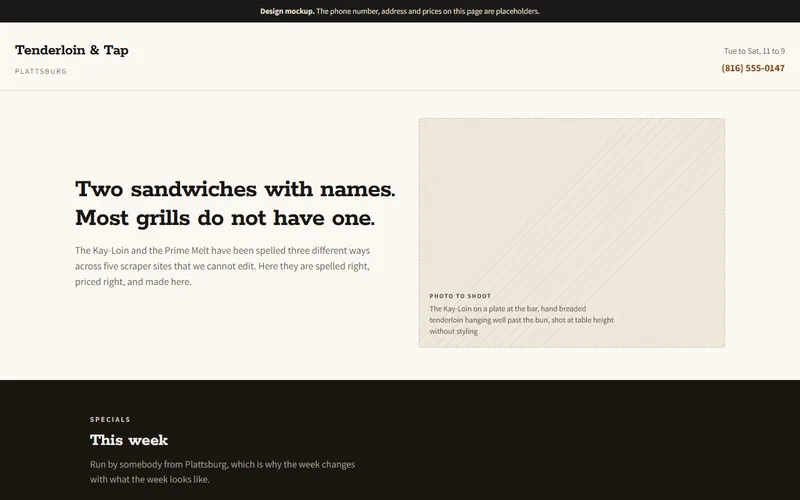This screenshot has width=800, height=500.
Task: Click the 'This week' heading
Action: click(x=129, y=440)
